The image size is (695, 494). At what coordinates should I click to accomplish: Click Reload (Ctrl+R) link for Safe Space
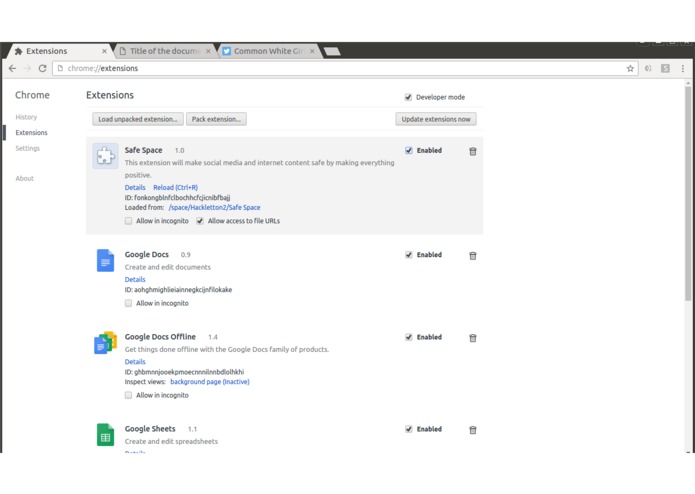pos(176,187)
